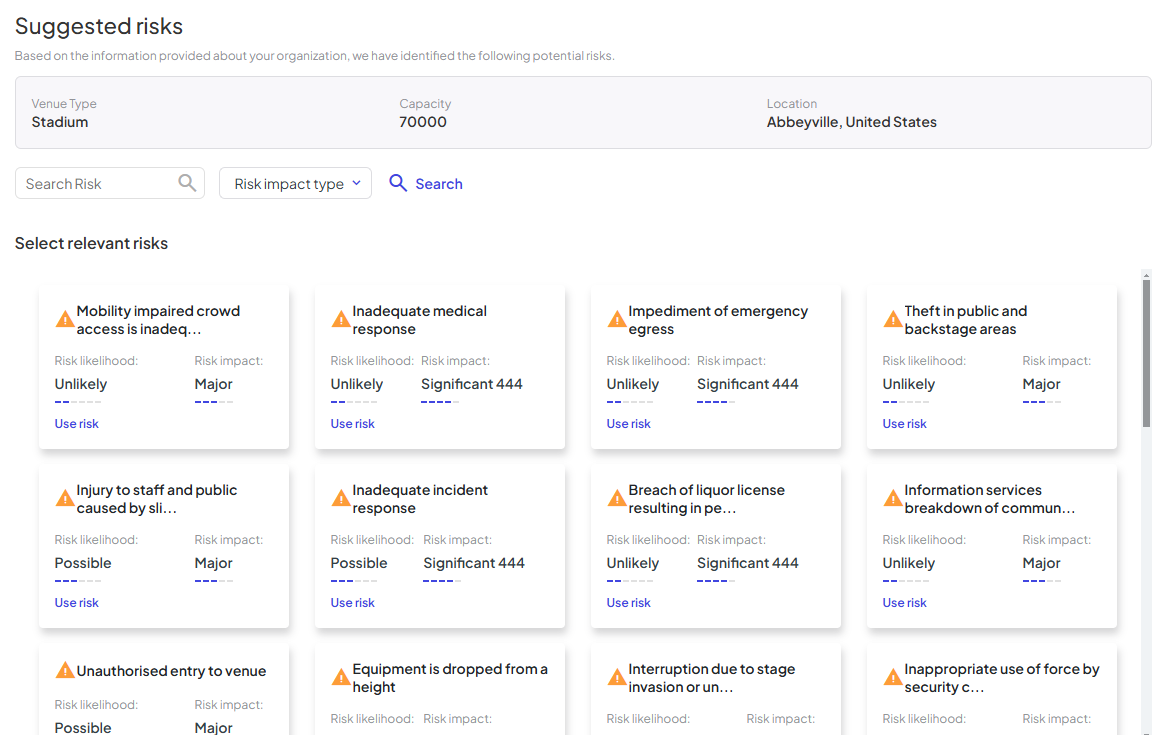Click Significant 444 on Inadequate medical response card
1164x735 pixels.
click(x=471, y=384)
